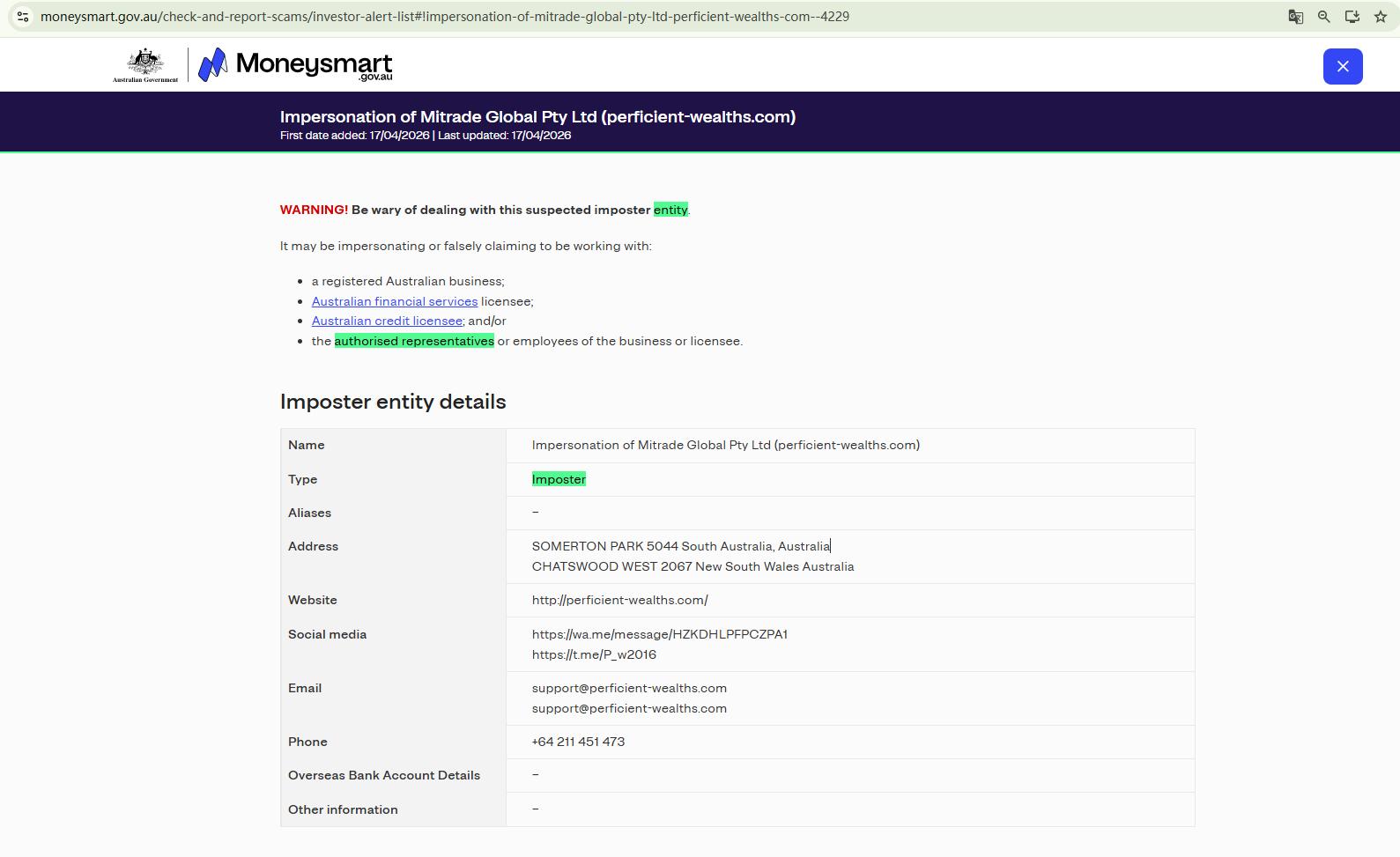Screen dimensions: 1400x857
Task: Open Australian financial services link
Action: pyautogui.click(x=394, y=301)
